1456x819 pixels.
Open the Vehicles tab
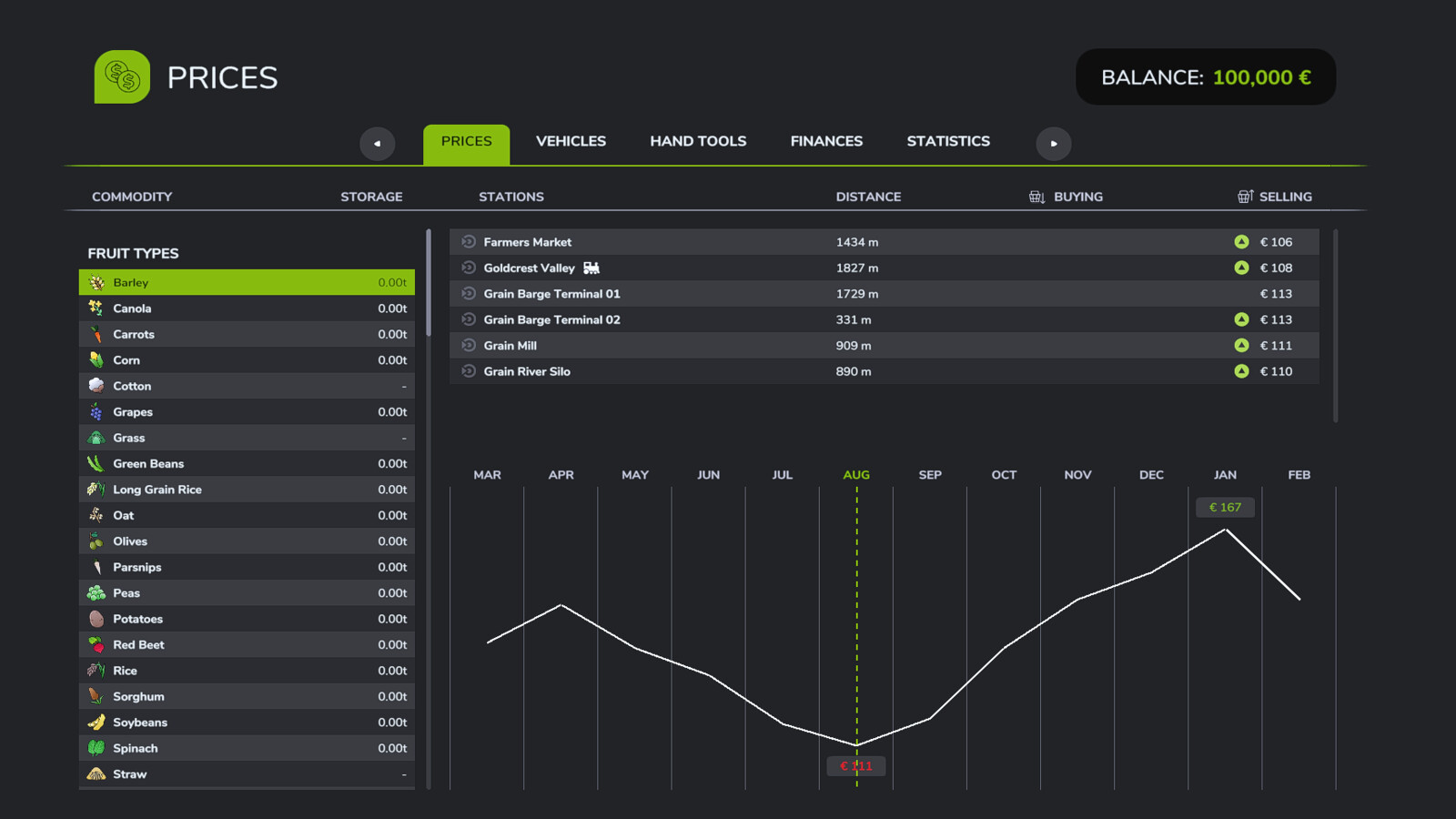point(571,141)
